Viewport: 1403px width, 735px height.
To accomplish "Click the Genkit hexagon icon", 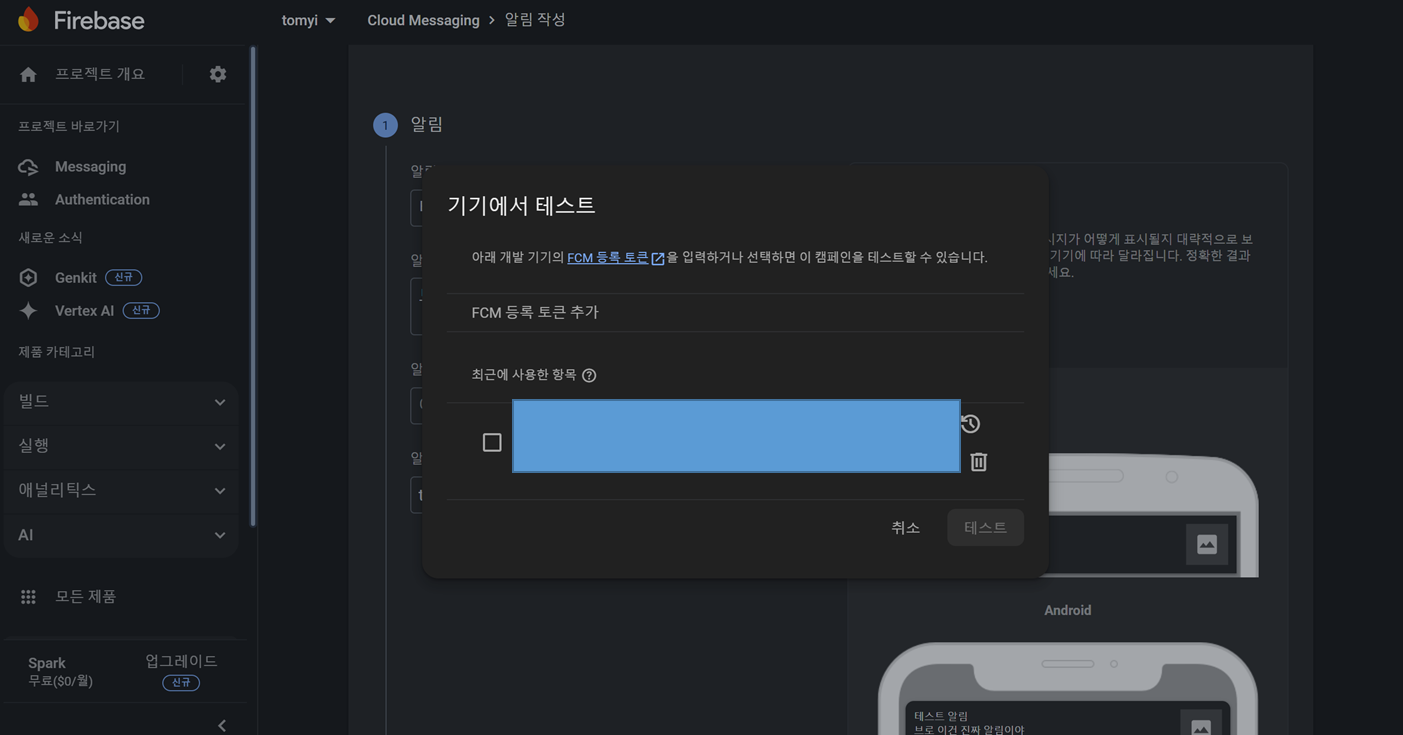I will tap(28, 278).
